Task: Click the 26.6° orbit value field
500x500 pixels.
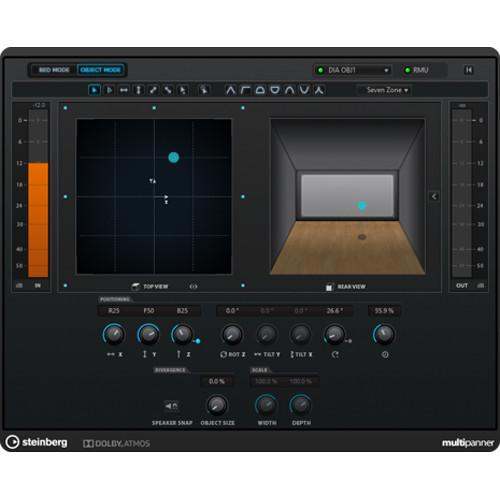Action: coord(334,311)
